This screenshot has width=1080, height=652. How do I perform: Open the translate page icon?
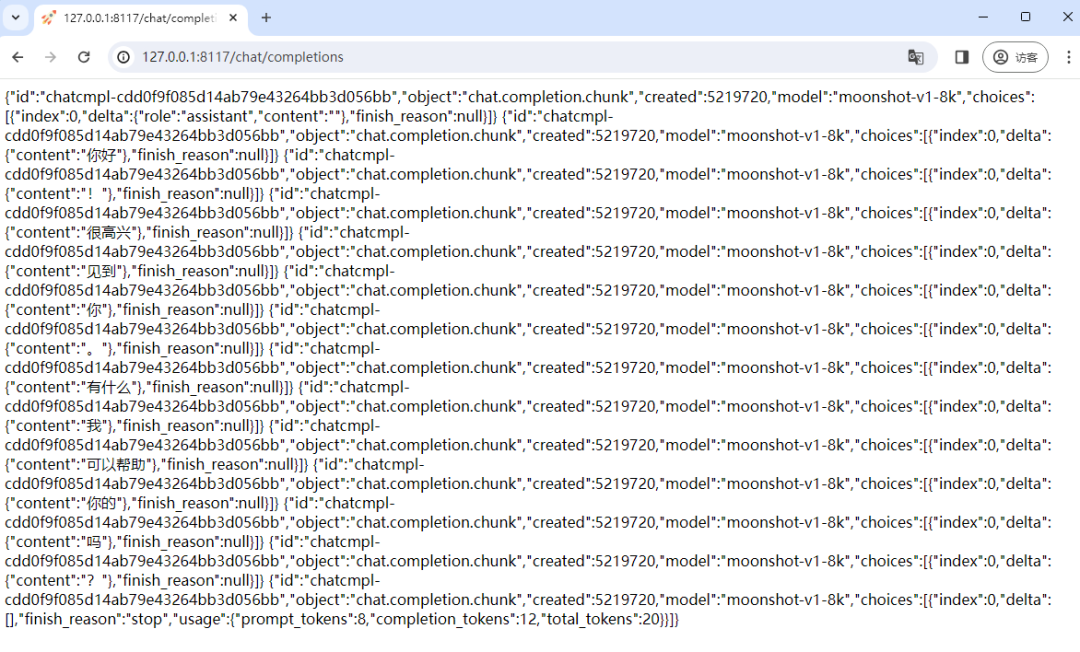[915, 57]
